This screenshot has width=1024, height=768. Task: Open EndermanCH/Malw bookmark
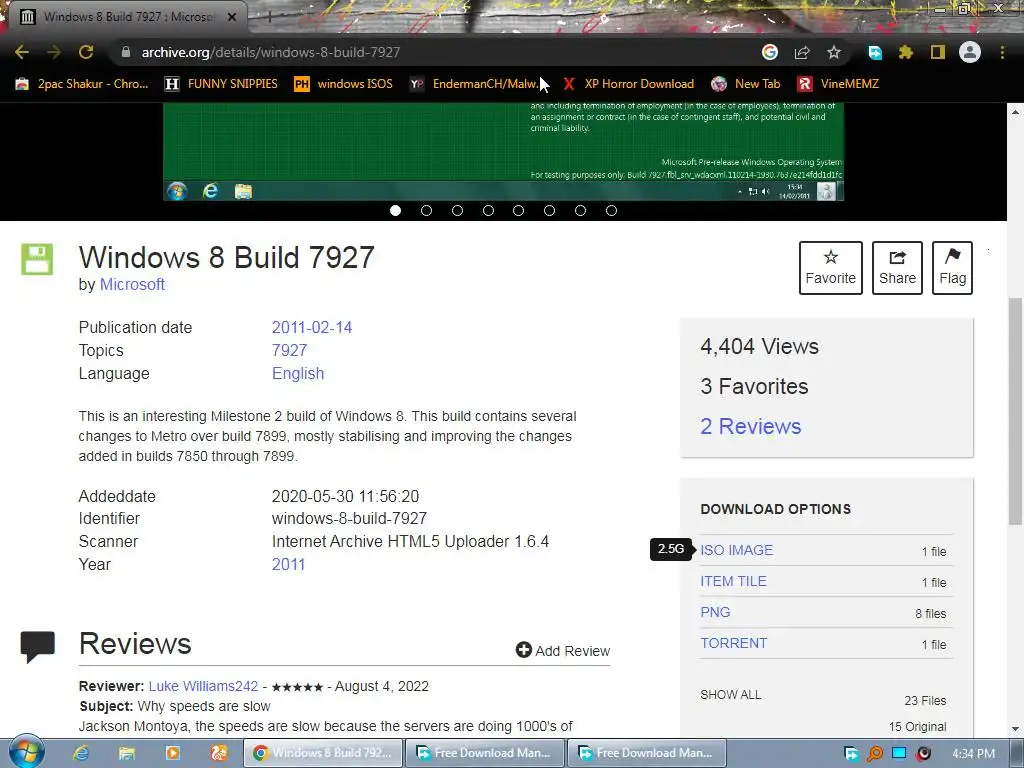[473, 84]
